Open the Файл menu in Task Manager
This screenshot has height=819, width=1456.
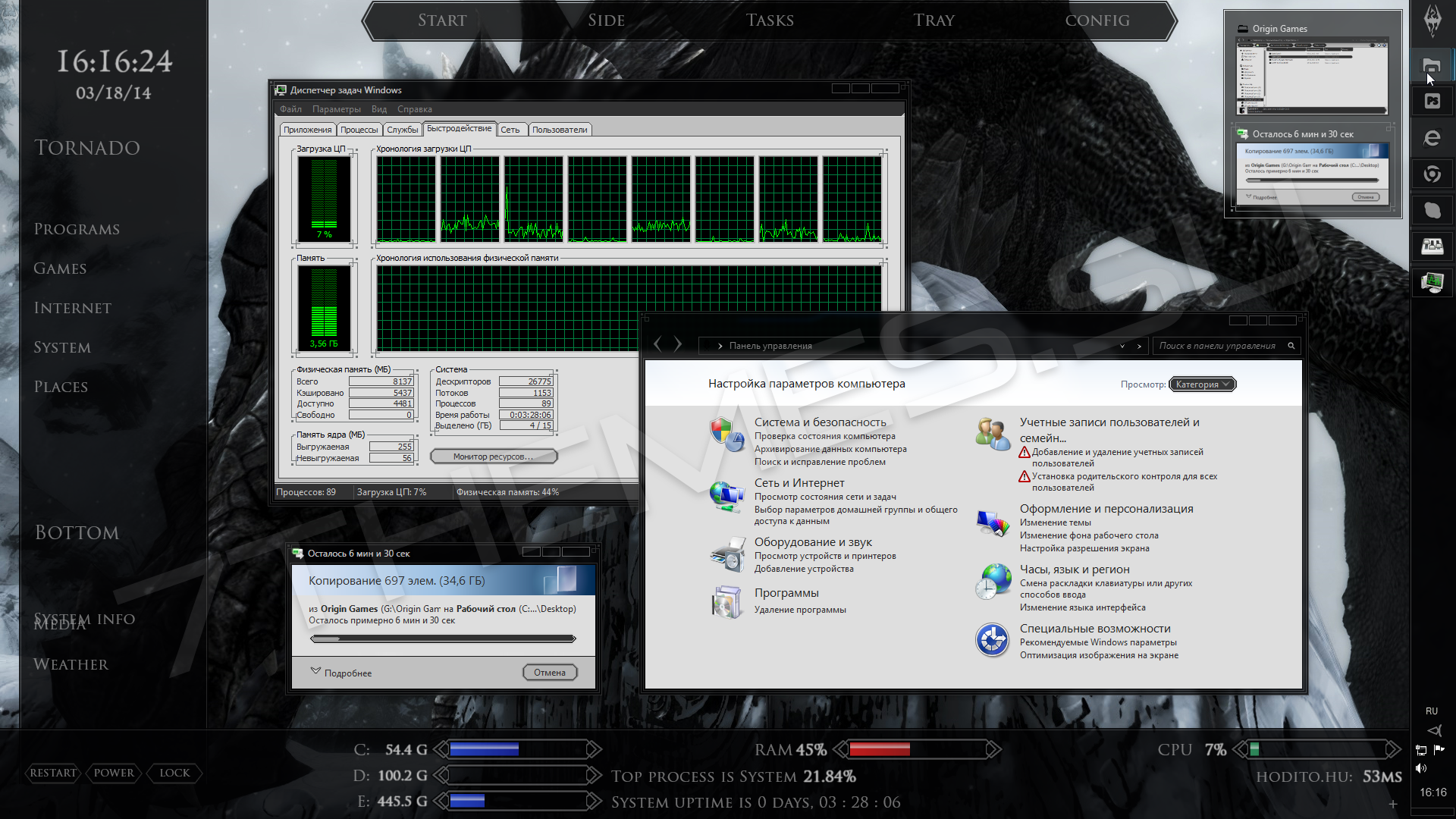pos(290,109)
